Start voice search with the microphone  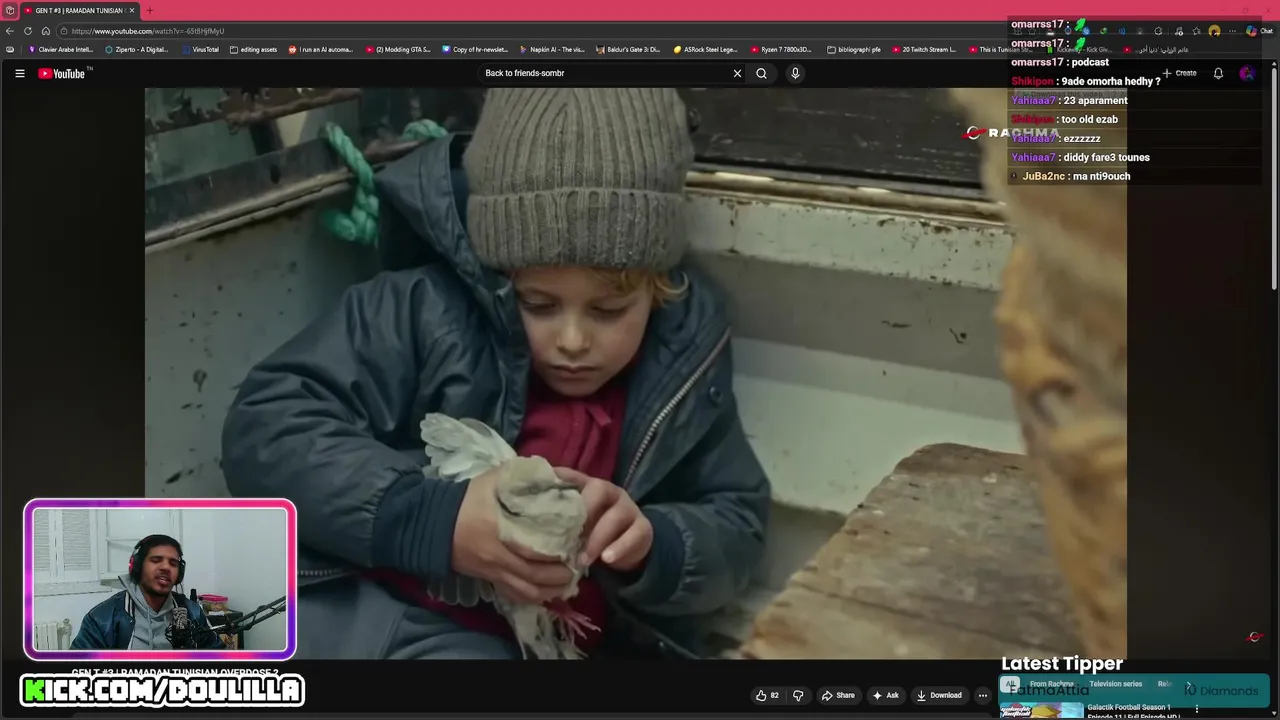(x=795, y=73)
